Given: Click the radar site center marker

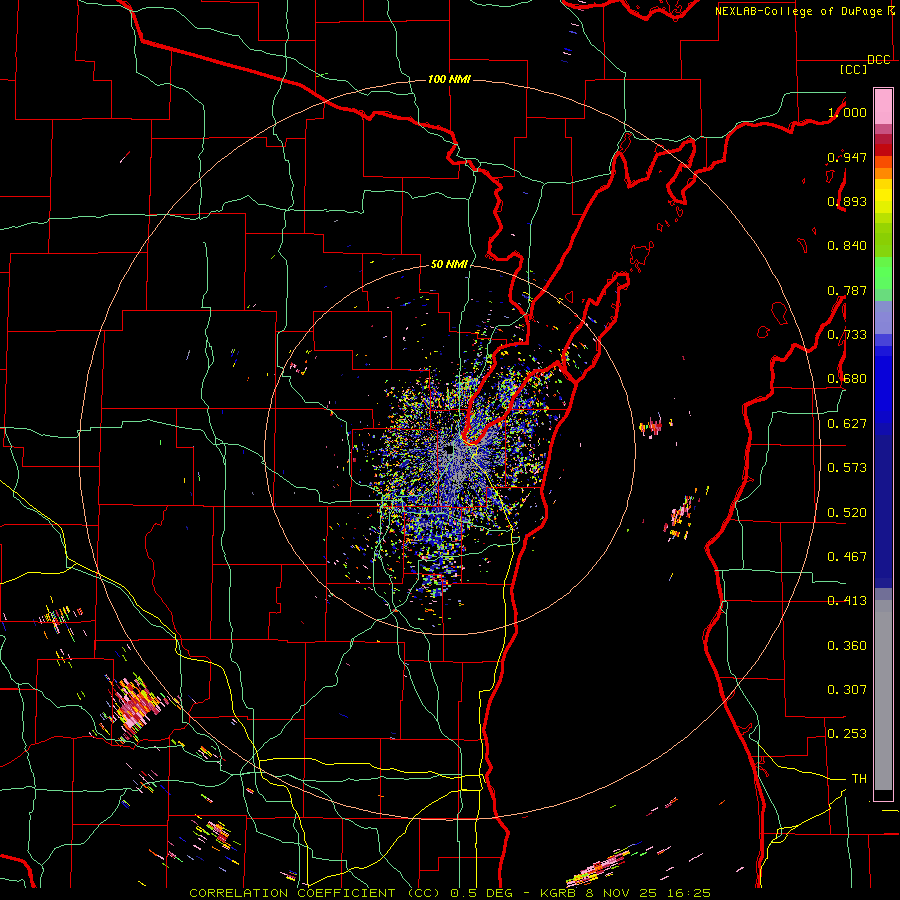Looking at the screenshot, I should coord(450,451).
